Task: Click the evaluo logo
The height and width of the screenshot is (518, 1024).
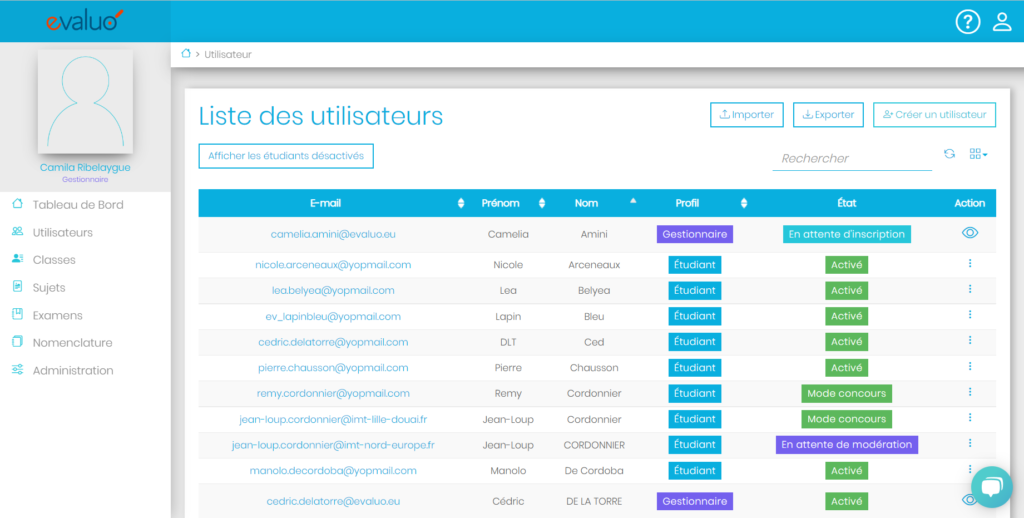Action: [85, 21]
